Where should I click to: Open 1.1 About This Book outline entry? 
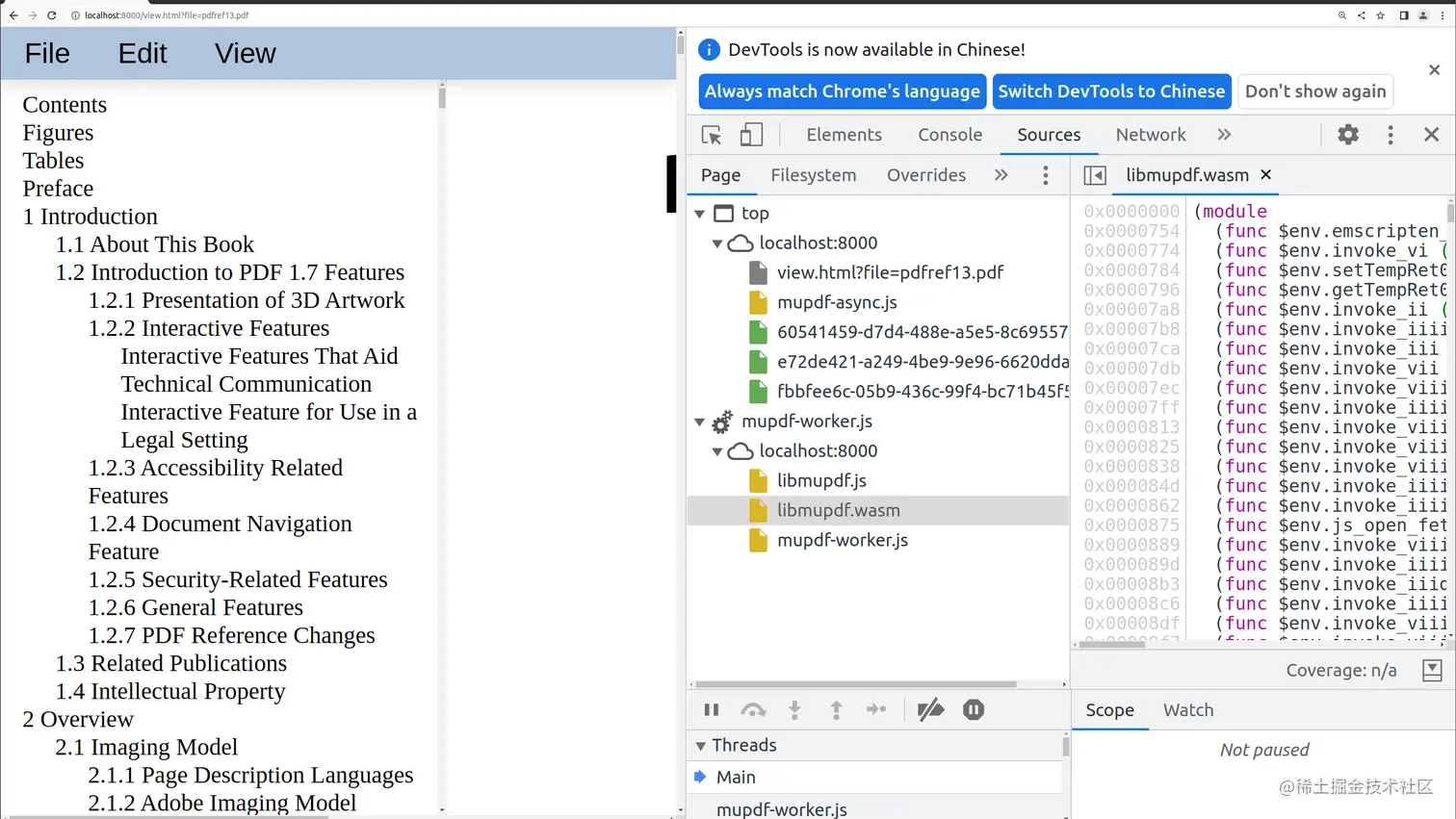155,244
